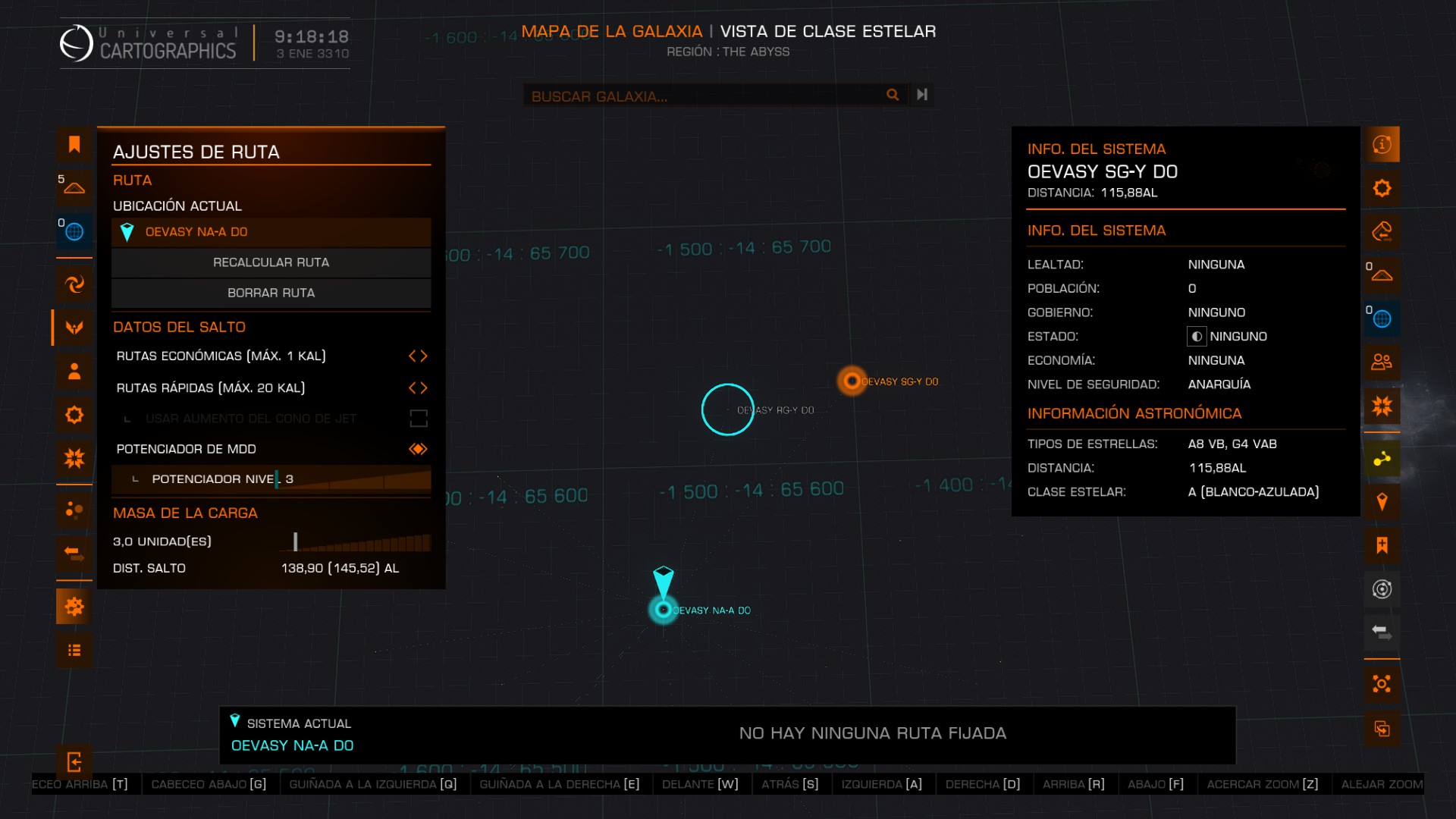
Task: Toggle the Potenciador de MDD arrows
Action: [x=418, y=449]
